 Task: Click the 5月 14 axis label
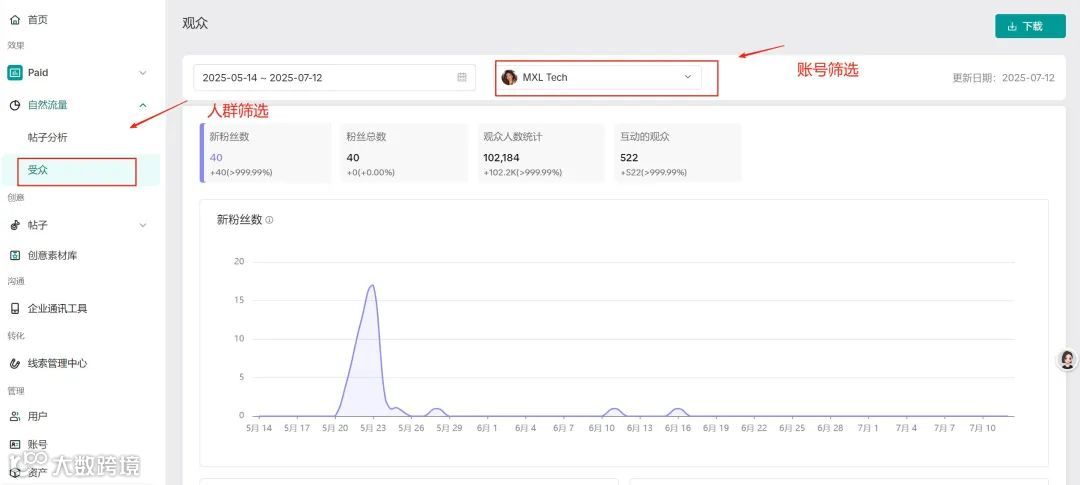coord(258,428)
